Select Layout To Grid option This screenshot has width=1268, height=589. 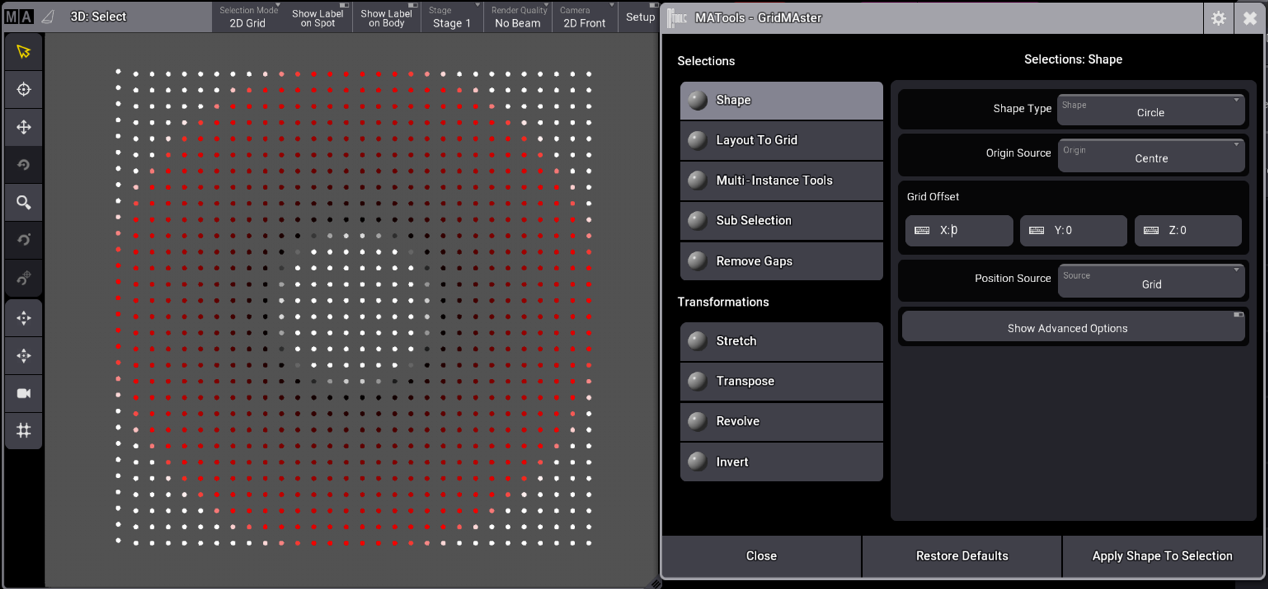point(781,140)
